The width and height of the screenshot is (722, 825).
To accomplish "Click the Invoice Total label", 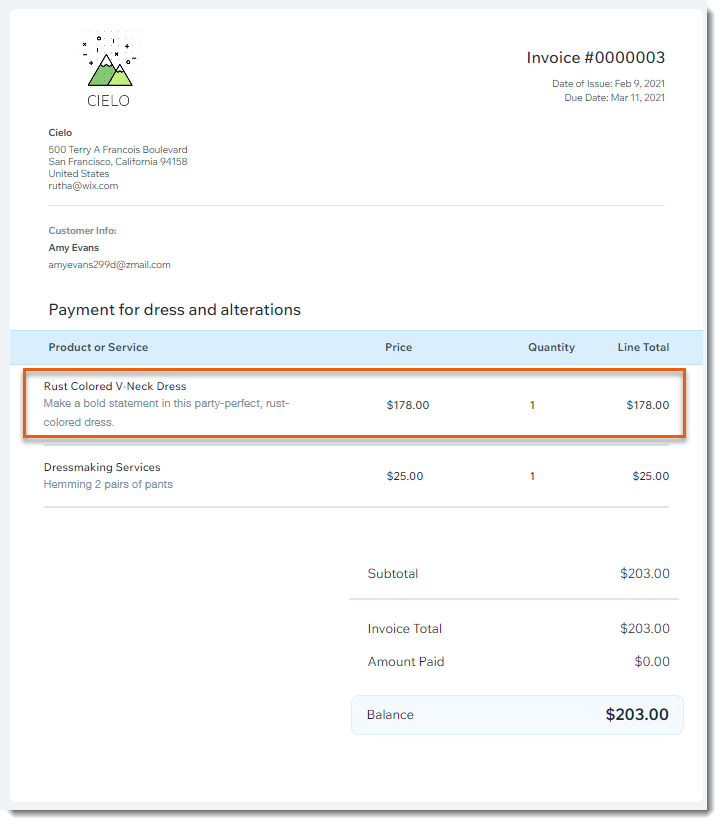I will coord(404,629).
